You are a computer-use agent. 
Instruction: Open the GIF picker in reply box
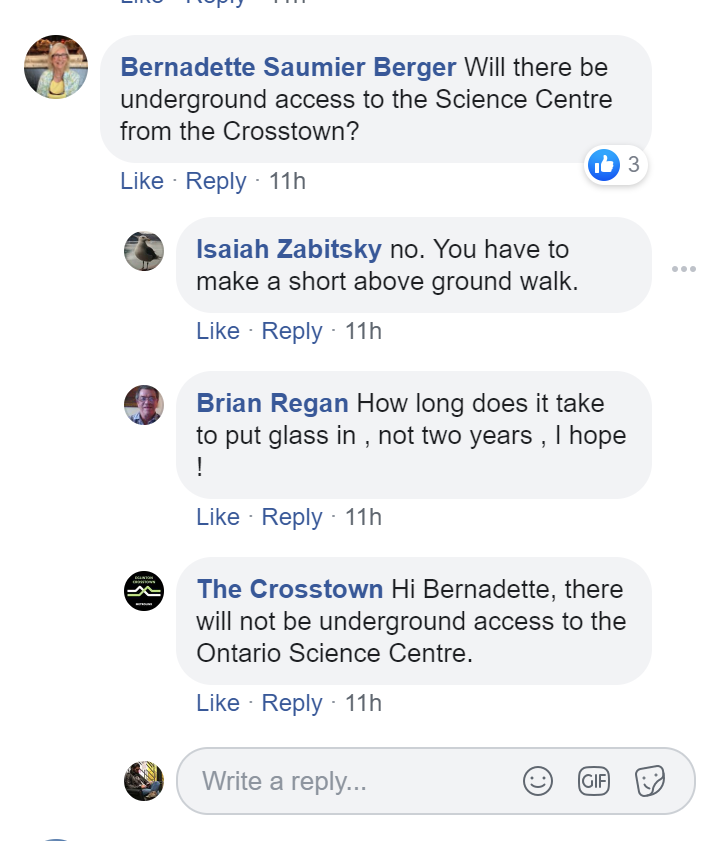tap(594, 781)
